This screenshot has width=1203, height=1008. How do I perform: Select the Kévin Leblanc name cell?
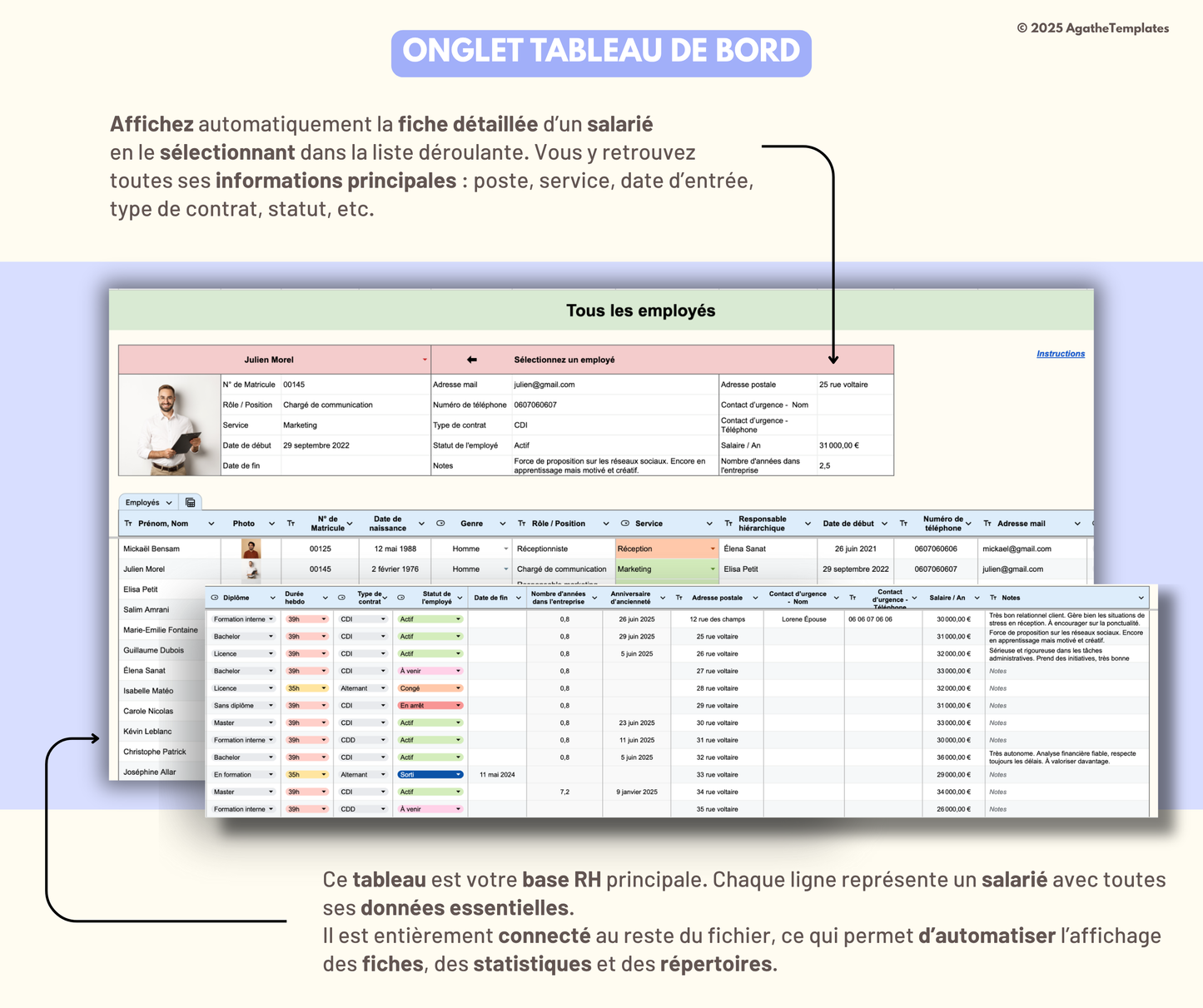click(x=148, y=732)
